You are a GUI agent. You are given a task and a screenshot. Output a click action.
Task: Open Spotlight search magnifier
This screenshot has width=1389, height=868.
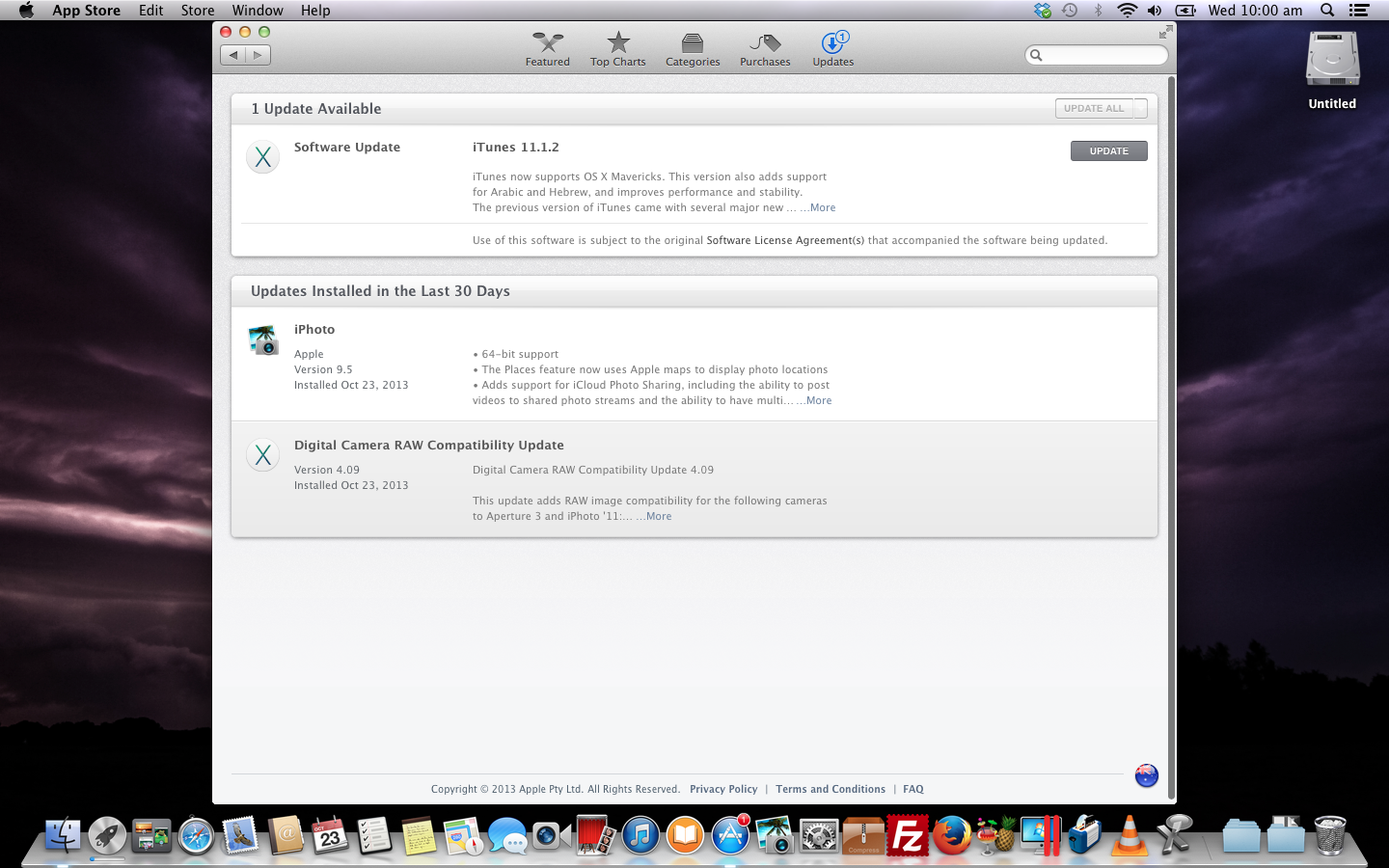point(1327,11)
